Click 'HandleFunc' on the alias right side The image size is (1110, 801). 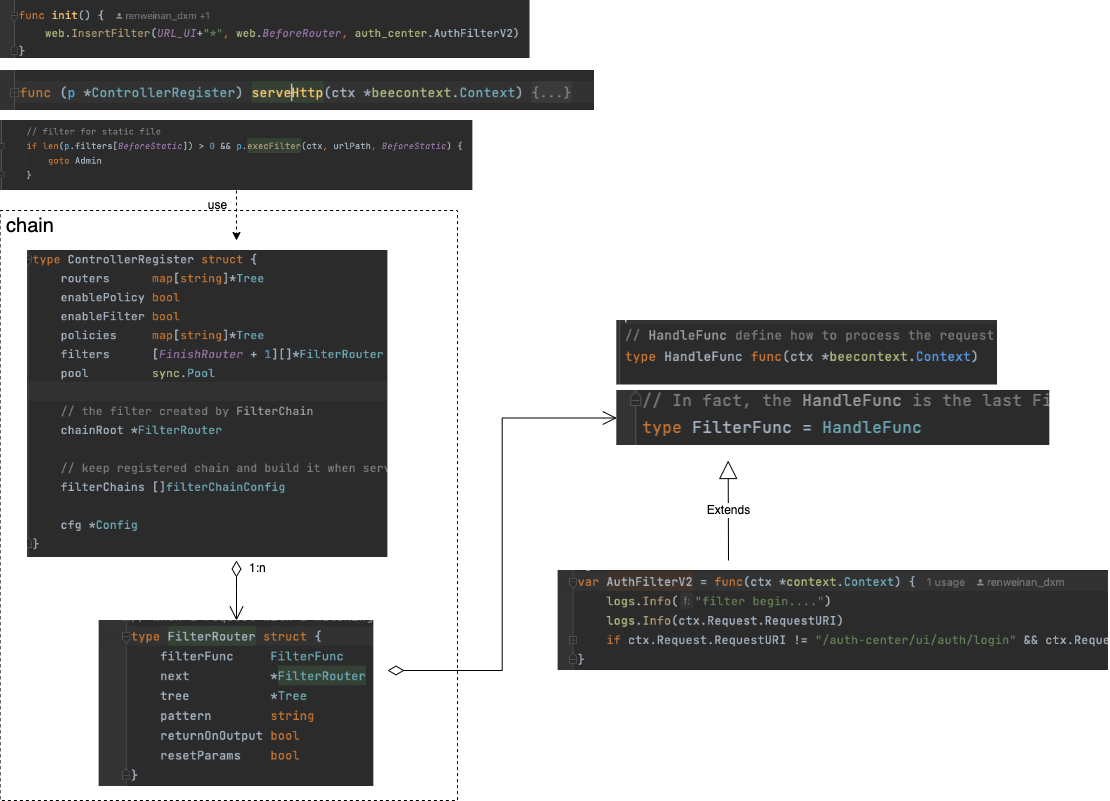[x=871, y=427]
